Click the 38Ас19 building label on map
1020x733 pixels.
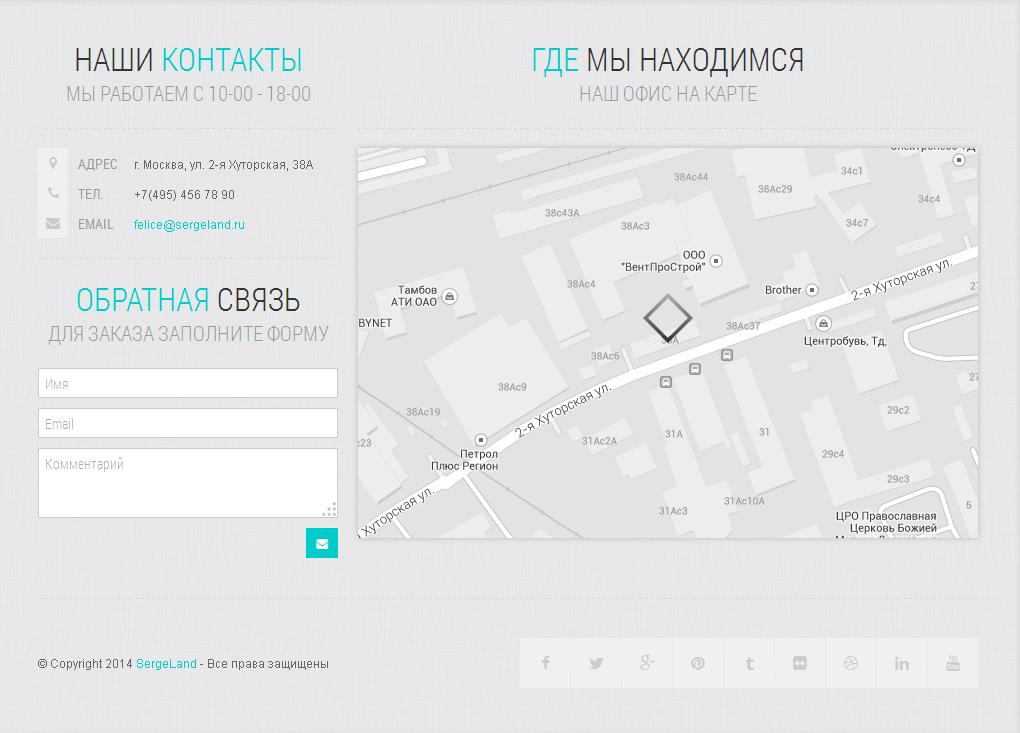[x=423, y=412]
